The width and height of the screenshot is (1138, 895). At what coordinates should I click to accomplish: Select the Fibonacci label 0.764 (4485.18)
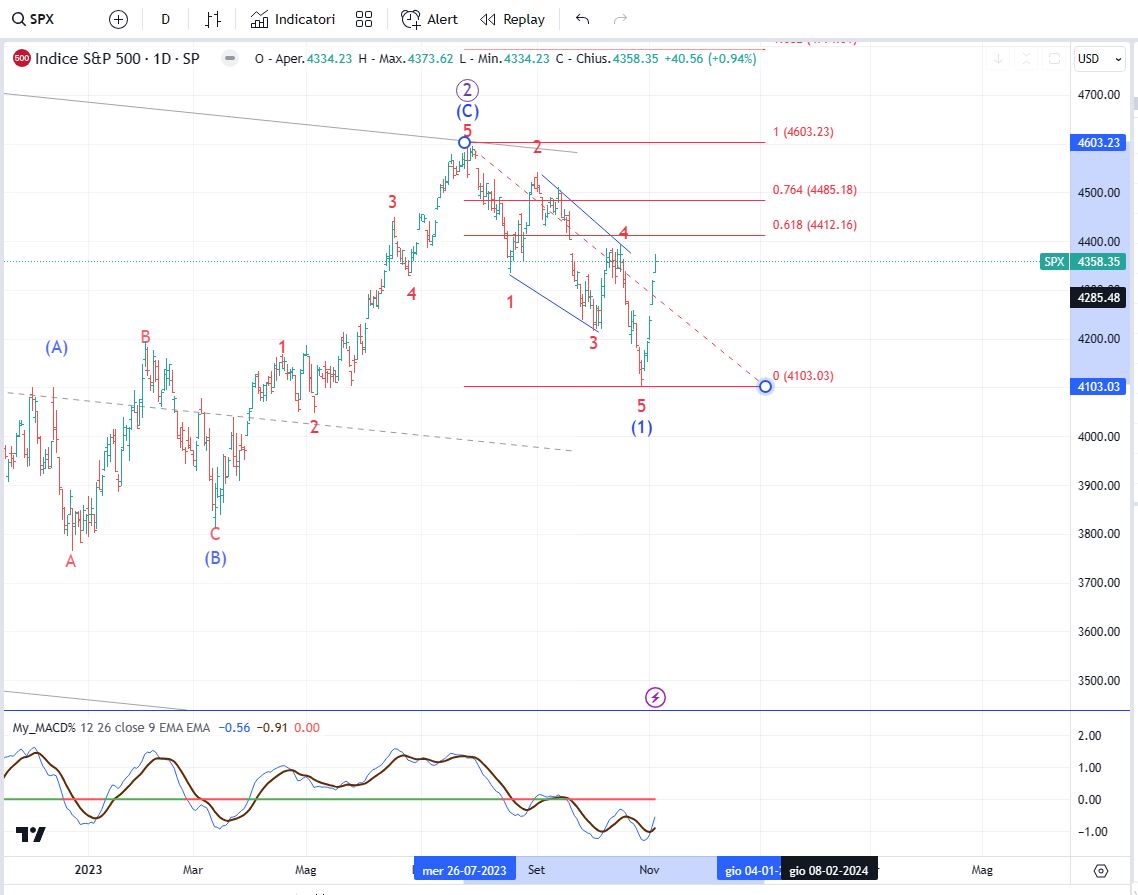814,190
